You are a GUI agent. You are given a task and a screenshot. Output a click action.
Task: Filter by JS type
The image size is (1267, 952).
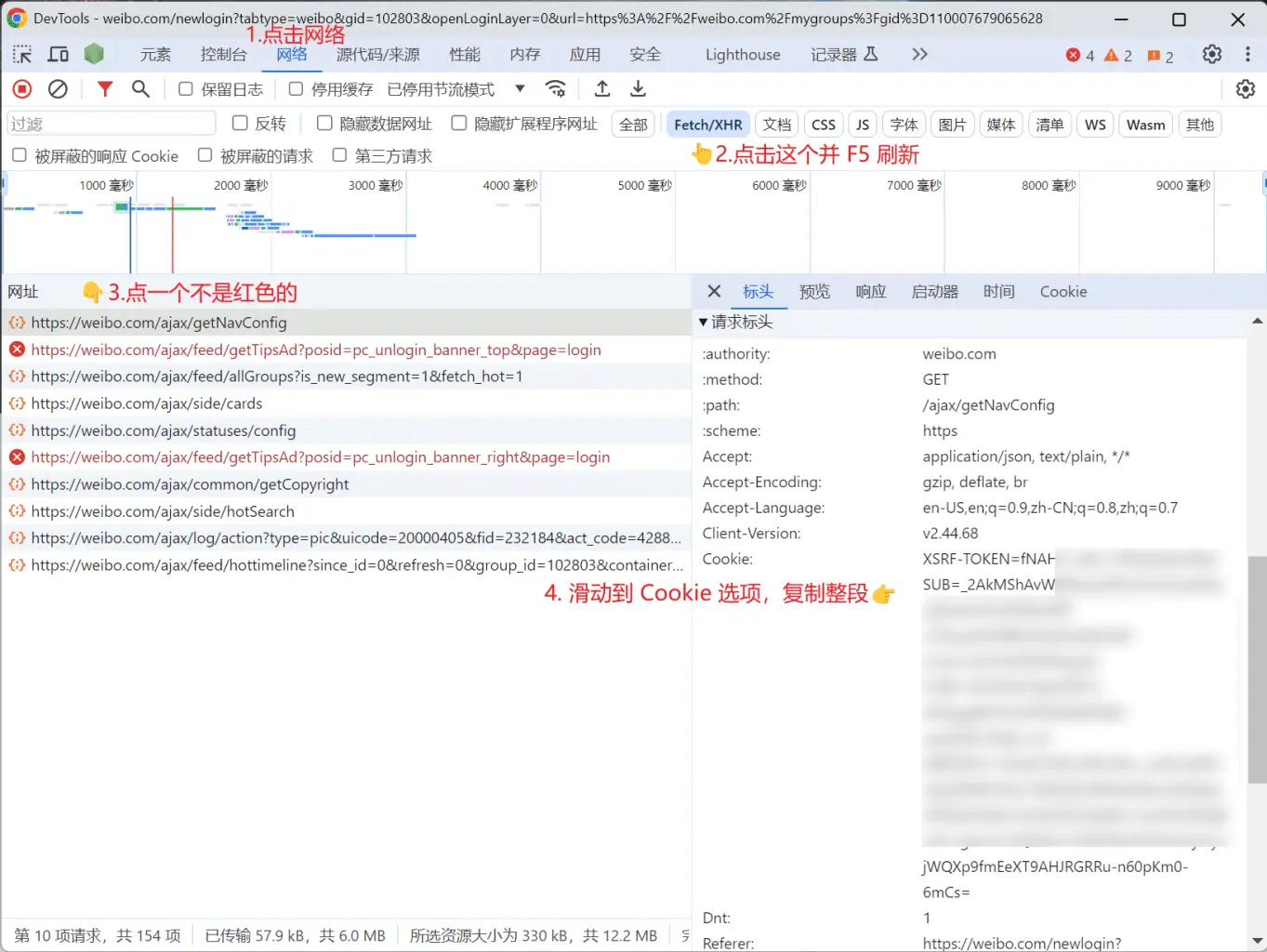(863, 125)
